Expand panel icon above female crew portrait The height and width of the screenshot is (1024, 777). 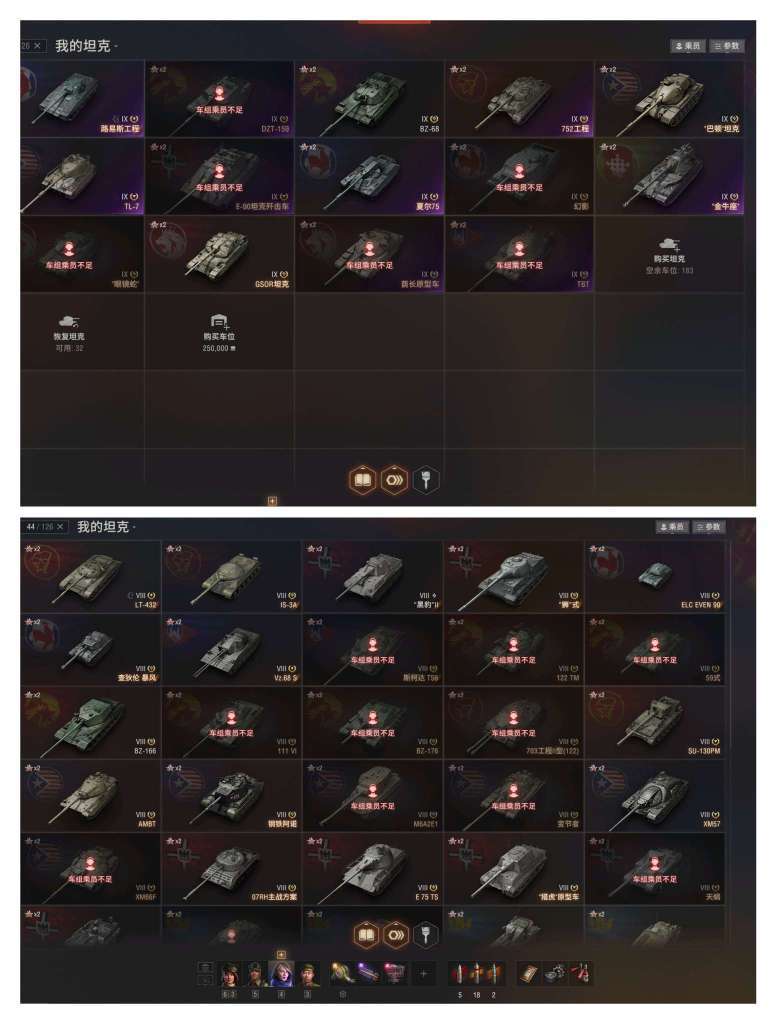pos(281,955)
